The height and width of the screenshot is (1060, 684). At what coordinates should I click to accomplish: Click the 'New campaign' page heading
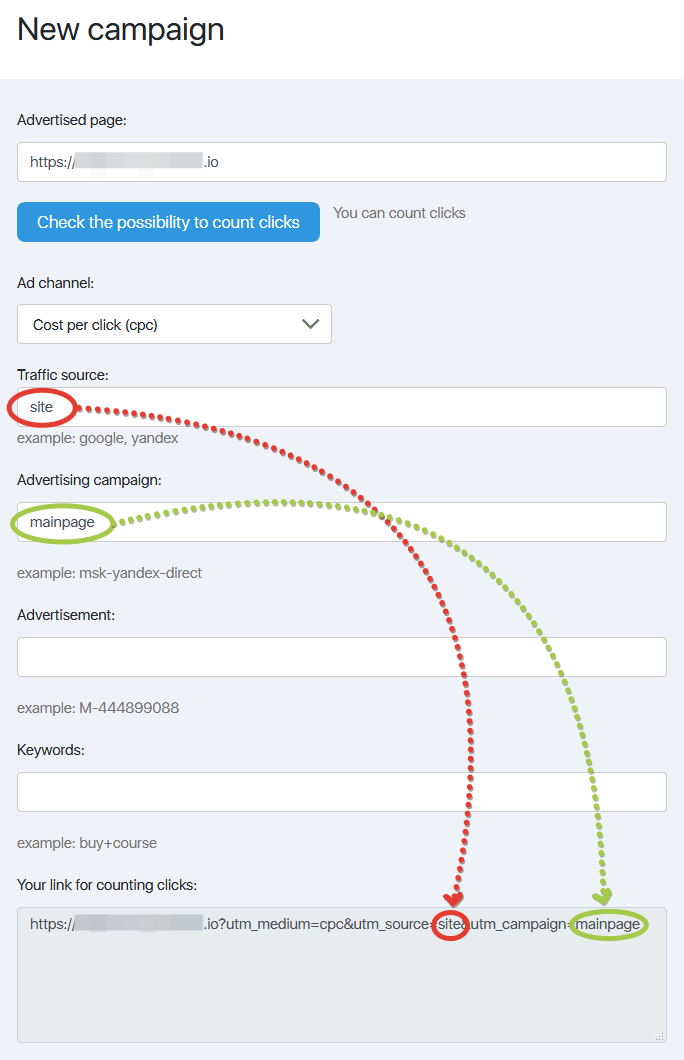point(121,29)
